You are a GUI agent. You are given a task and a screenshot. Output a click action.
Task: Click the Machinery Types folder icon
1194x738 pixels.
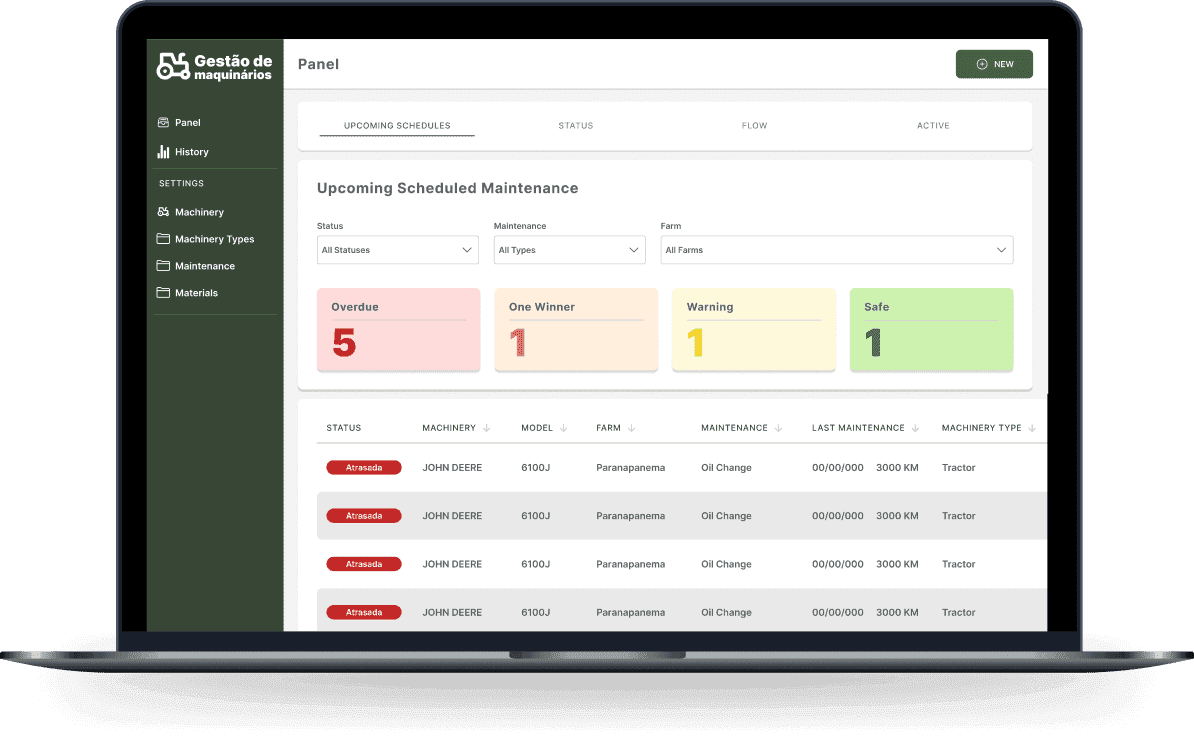(x=163, y=238)
